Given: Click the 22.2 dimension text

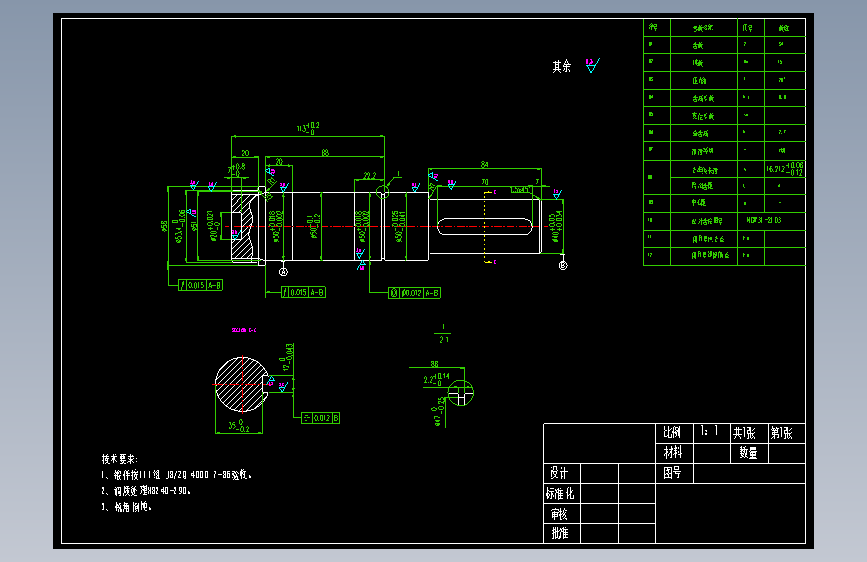Looking at the screenshot, I should [x=370, y=175].
